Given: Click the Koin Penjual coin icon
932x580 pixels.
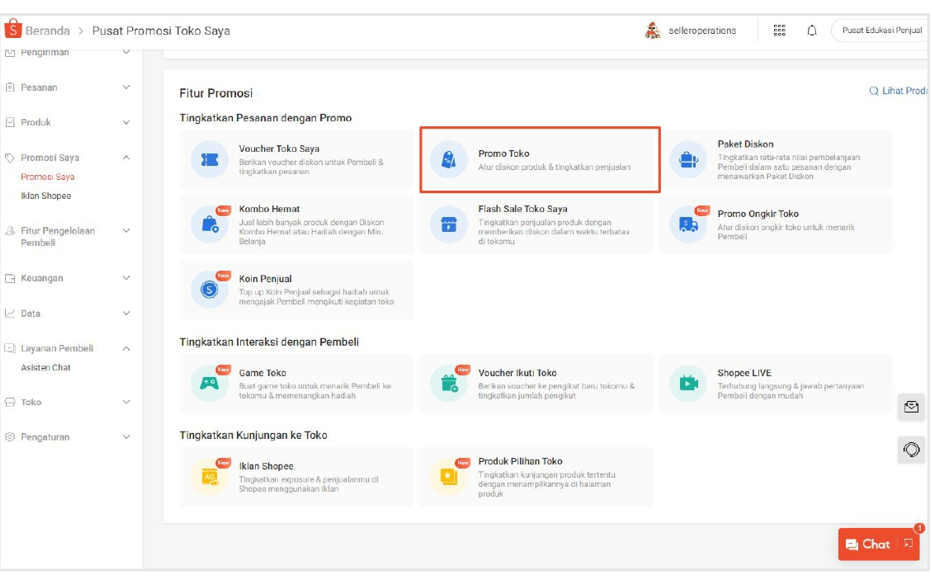Looking at the screenshot, I should click(210, 289).
